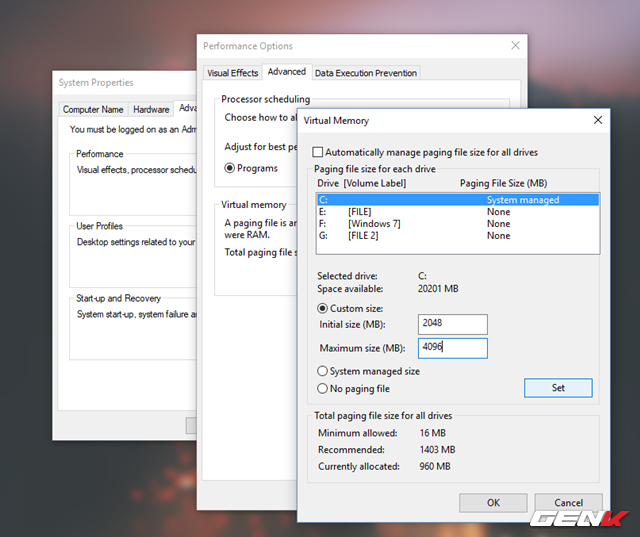This screenshot has height=537, width=640.
Task: Select Programs radio button in Processor scheduling
Action: point(229,168)
